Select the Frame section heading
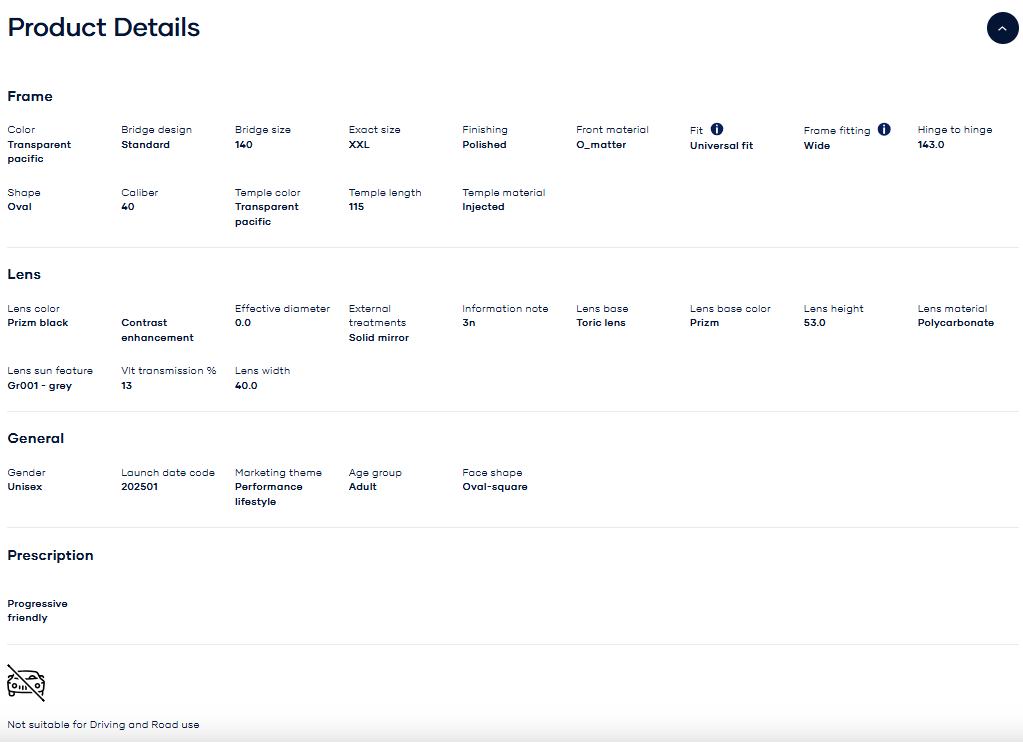Screen dimensions: 1023x746 click(x=30, y=97)
